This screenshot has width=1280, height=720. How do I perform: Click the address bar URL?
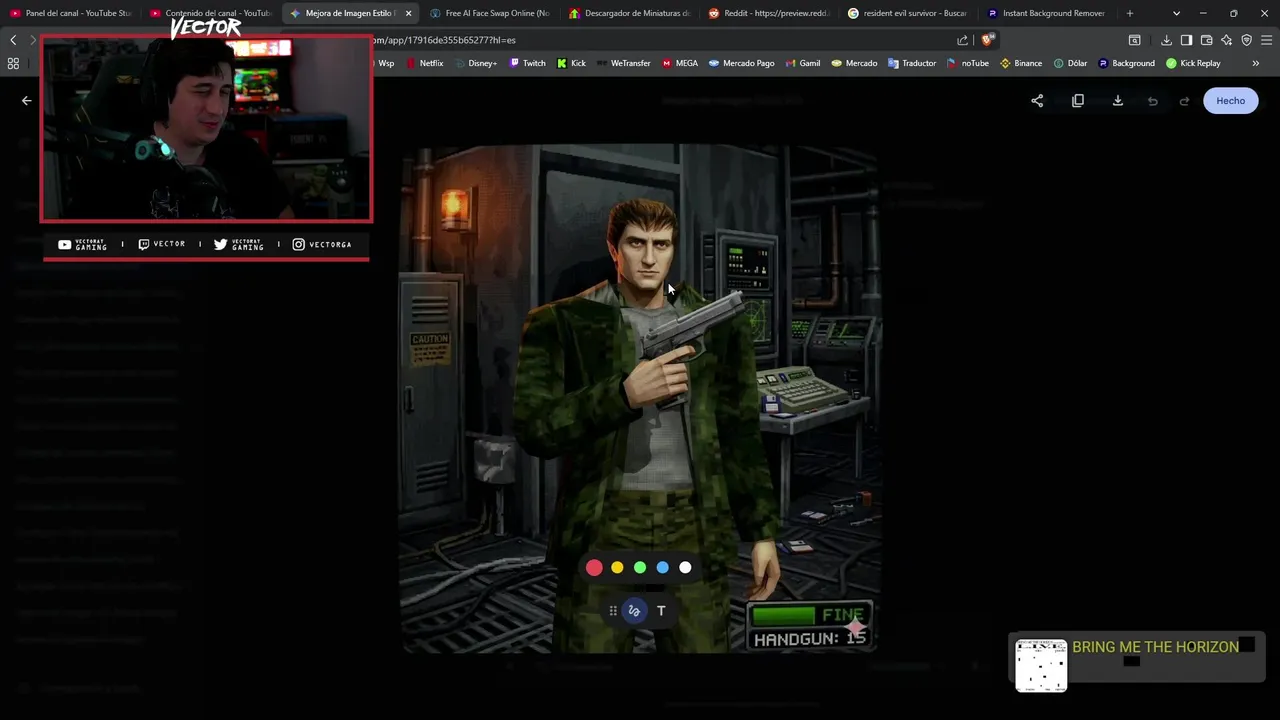(444, 40)
